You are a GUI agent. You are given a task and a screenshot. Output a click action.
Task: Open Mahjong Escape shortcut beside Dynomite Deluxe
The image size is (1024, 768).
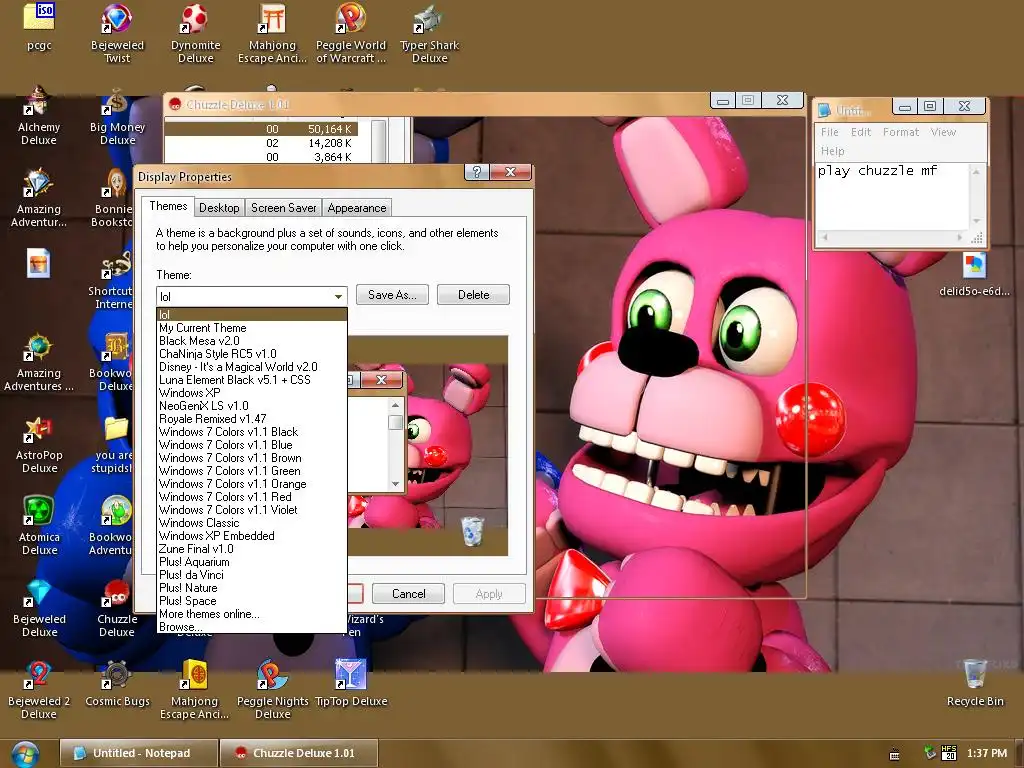pyautogui.click(x=272, y=33)
